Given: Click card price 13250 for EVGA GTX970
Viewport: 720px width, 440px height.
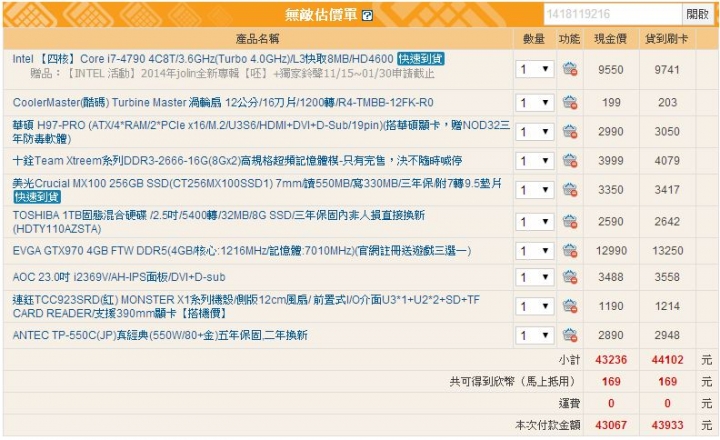Looking at the screenshot, I should (x=667, y=251).
